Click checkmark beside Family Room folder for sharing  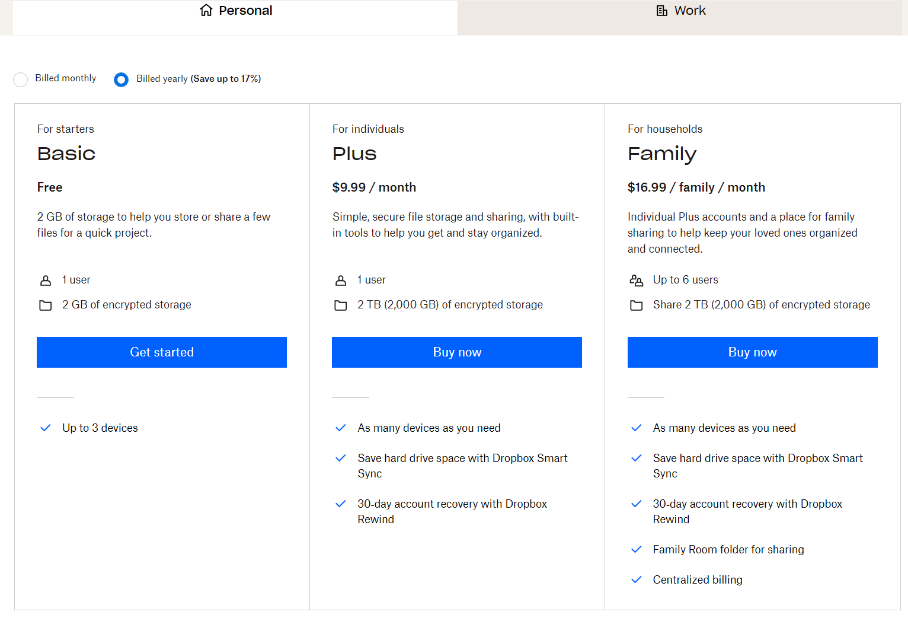[636, 549]
